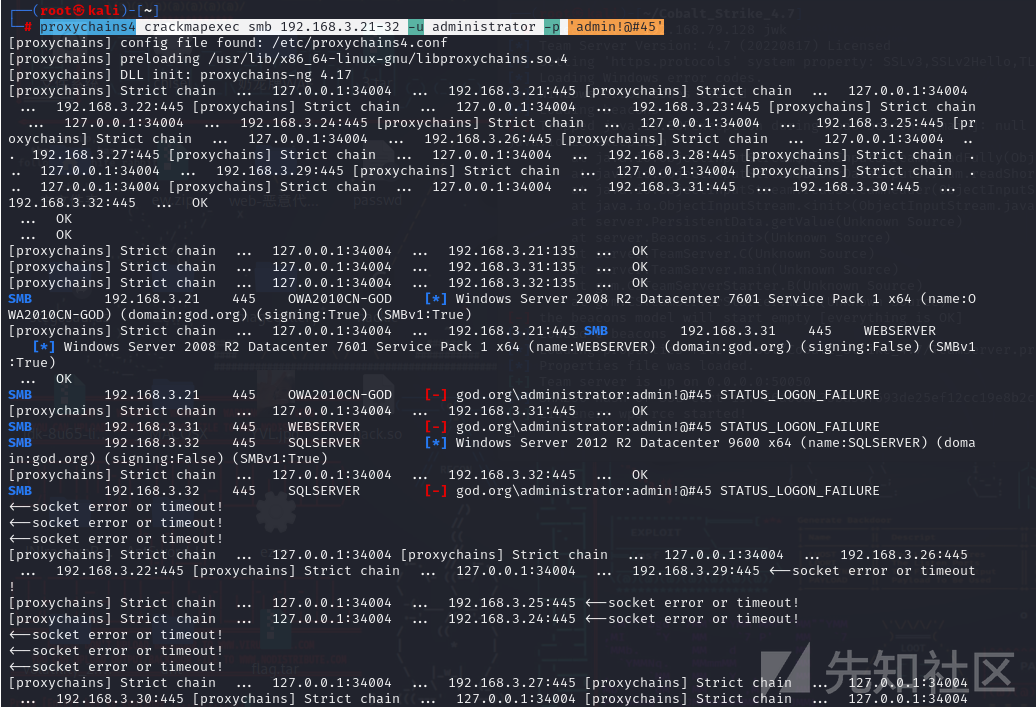Click 'socket error or timeout!' after 192.168.3.25:445
The width and height of the screenshot is (1036, 707).
tap(704, 603)
